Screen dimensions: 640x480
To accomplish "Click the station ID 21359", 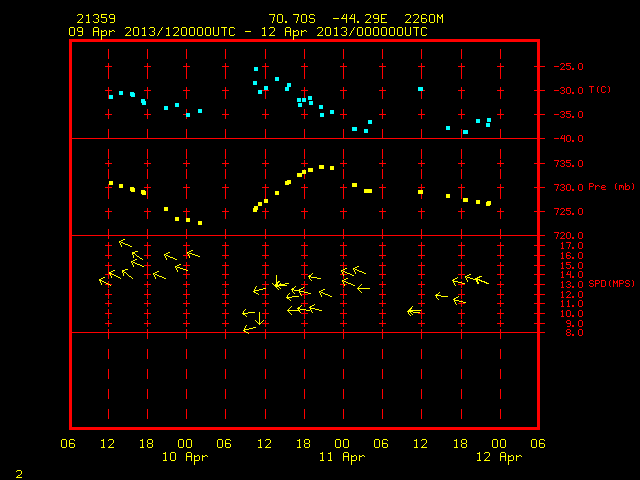I will point(96,19).
